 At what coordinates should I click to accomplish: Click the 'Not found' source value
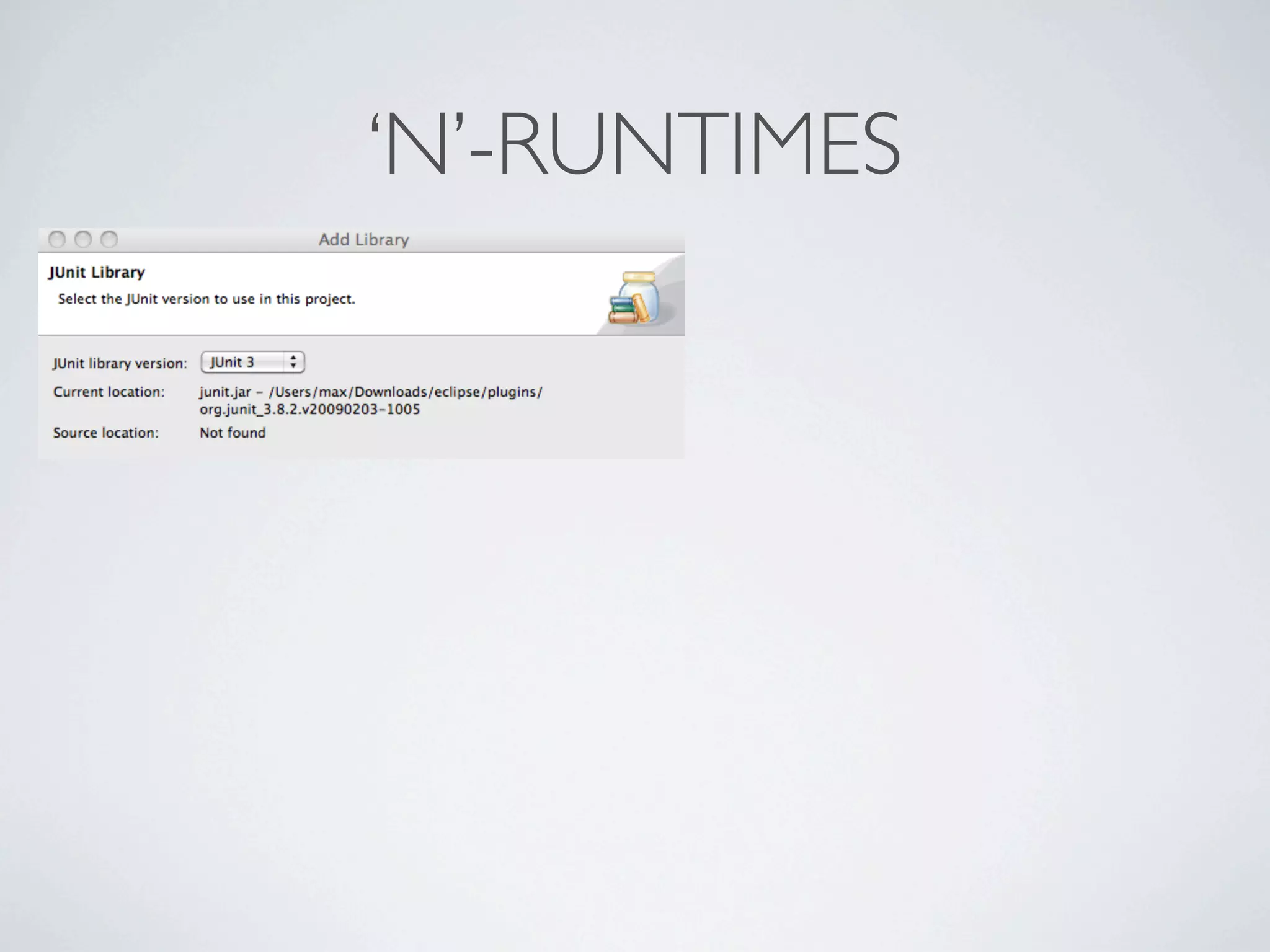(233, 433)
